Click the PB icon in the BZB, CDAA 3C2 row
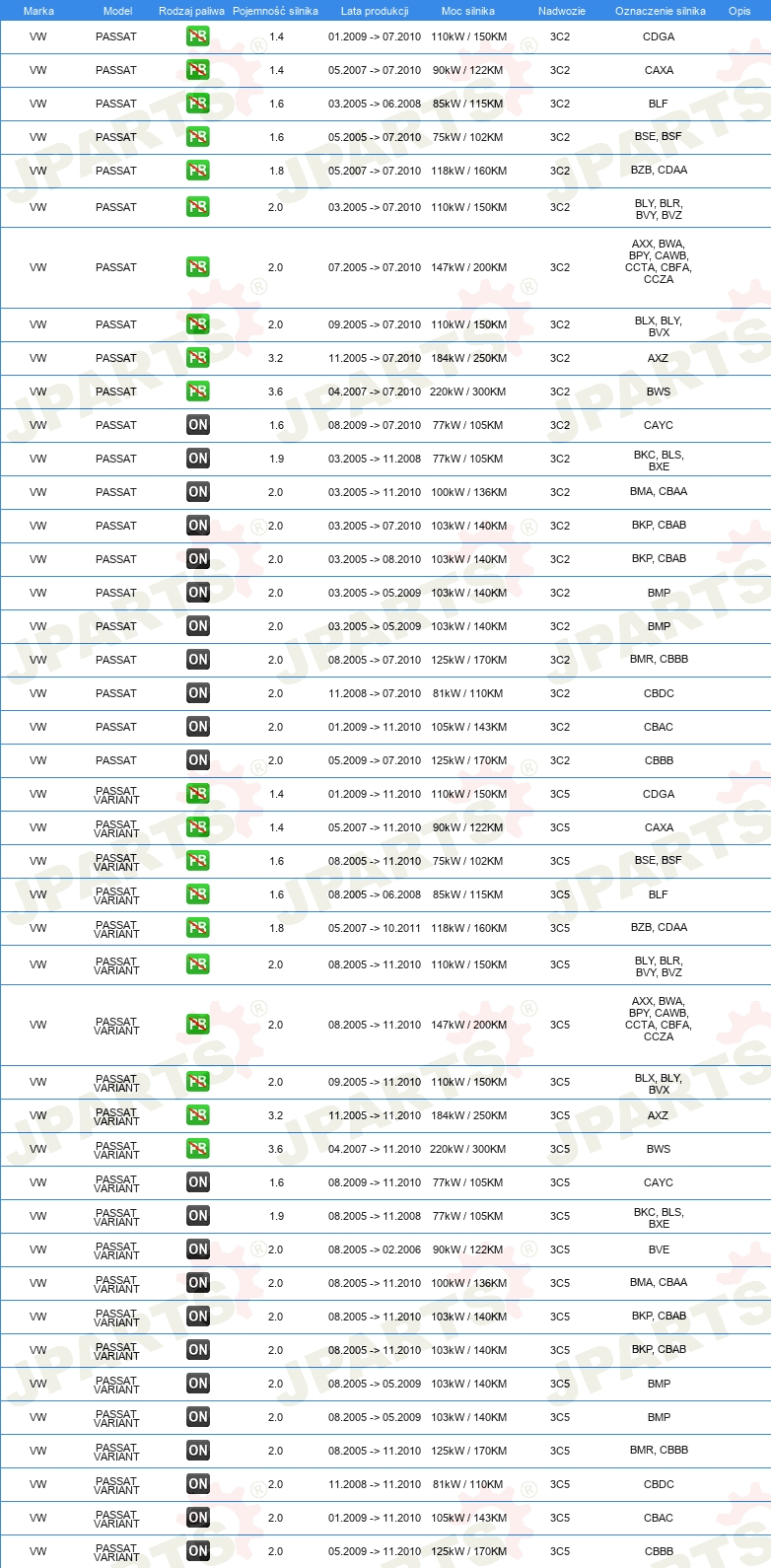Image resolution: width=771 pixels, height=1568 pixels. (x=198, y=171)
